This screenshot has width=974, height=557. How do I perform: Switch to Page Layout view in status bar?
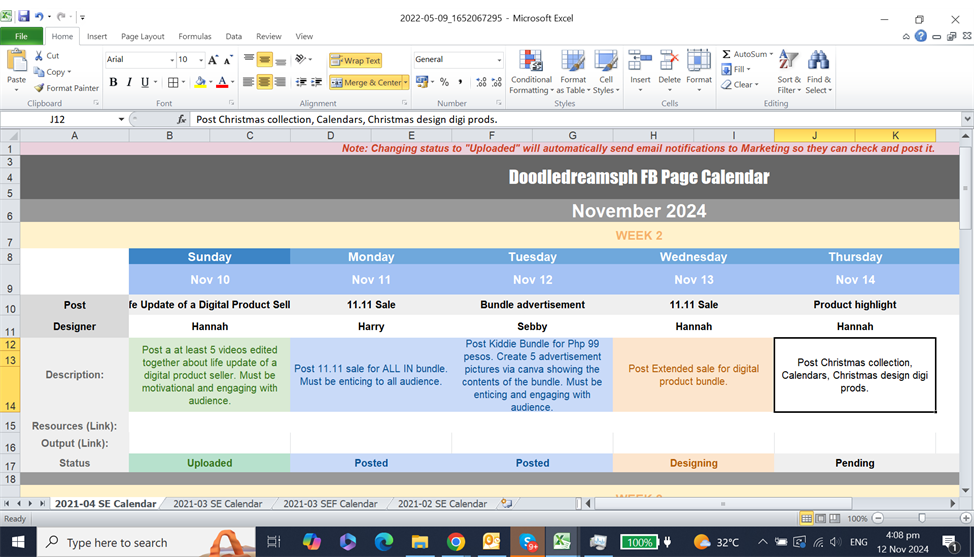[x=821, y=518]
